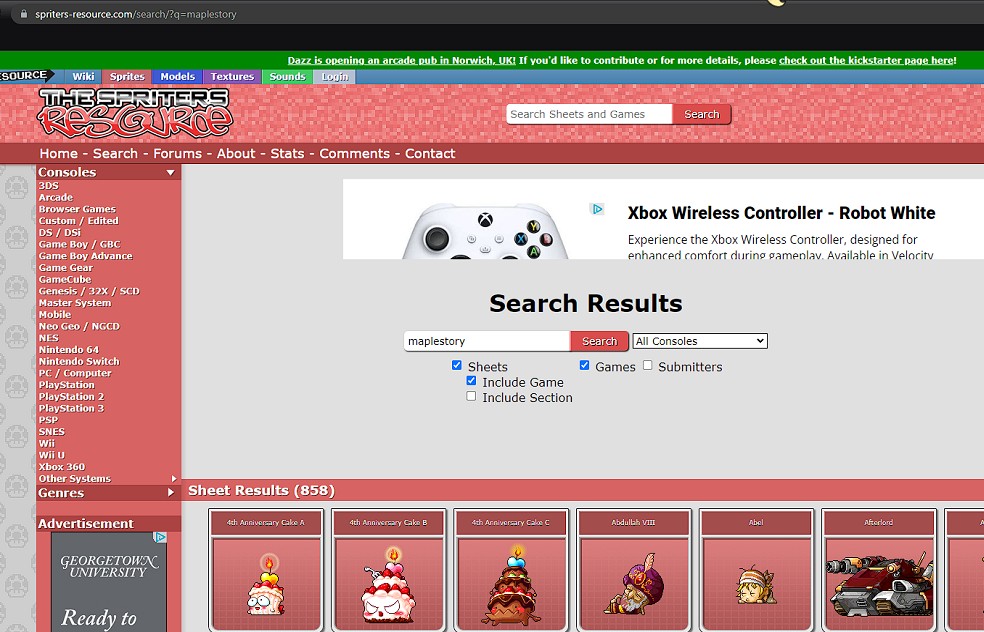Open the arcade pub in Norwich announcement link
The width and height of the screenshot is (984, 632).
(x=402, y=60)
